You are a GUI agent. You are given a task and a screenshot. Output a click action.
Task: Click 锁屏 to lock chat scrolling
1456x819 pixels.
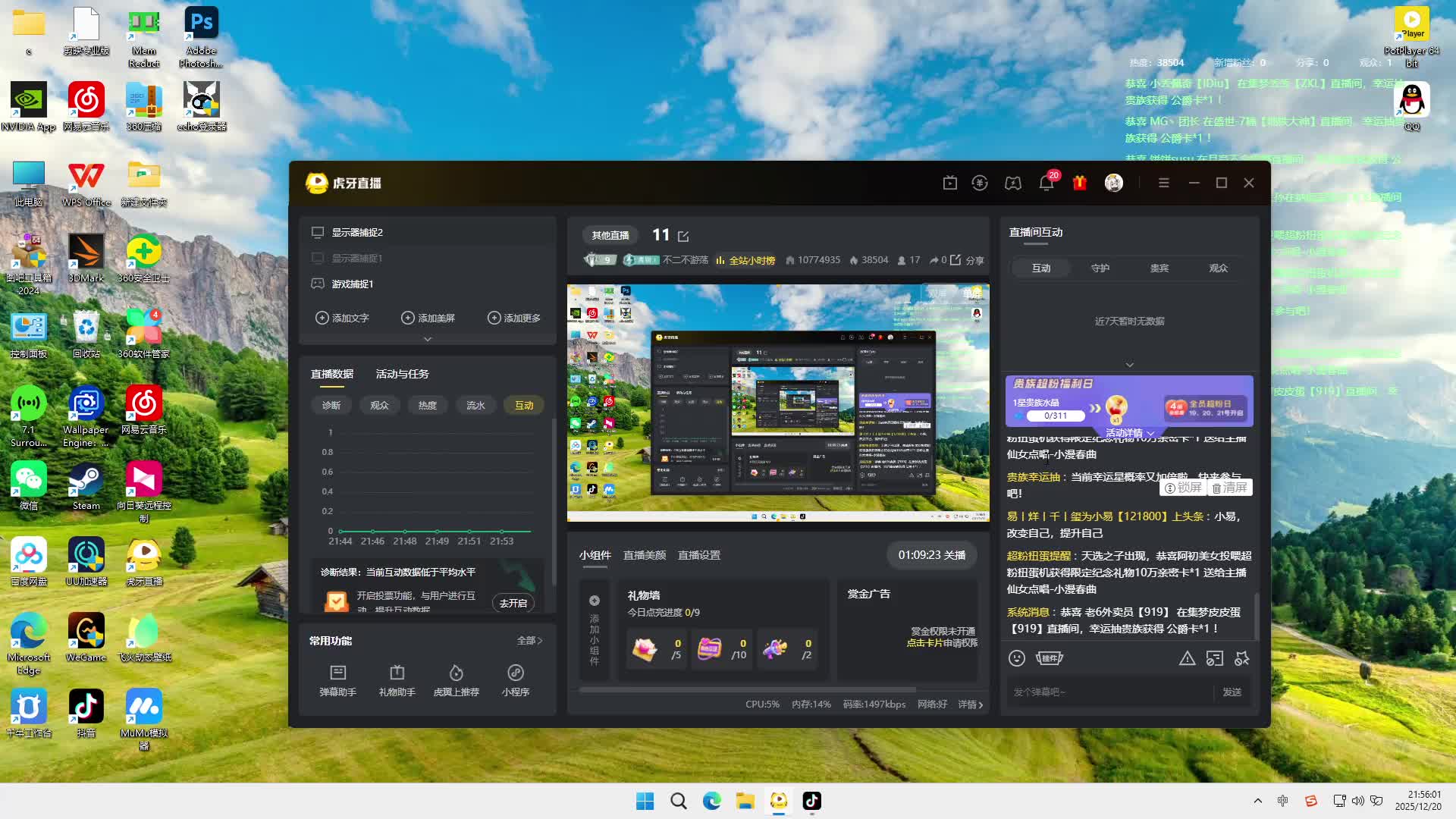pyautogui.click(x=1184, y=488)
